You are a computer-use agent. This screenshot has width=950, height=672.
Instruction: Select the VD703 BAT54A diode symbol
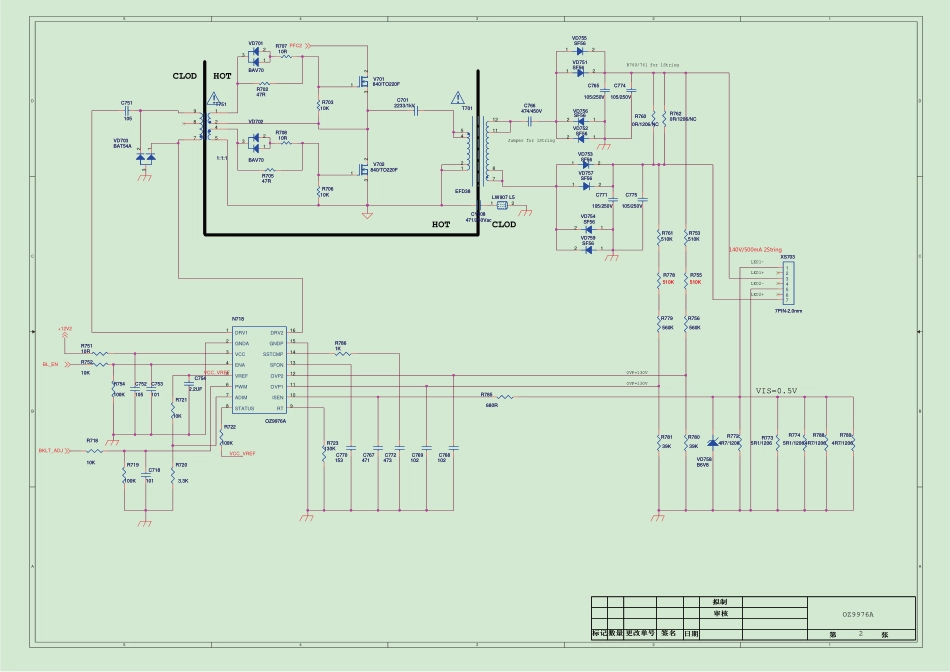(146, 158)
